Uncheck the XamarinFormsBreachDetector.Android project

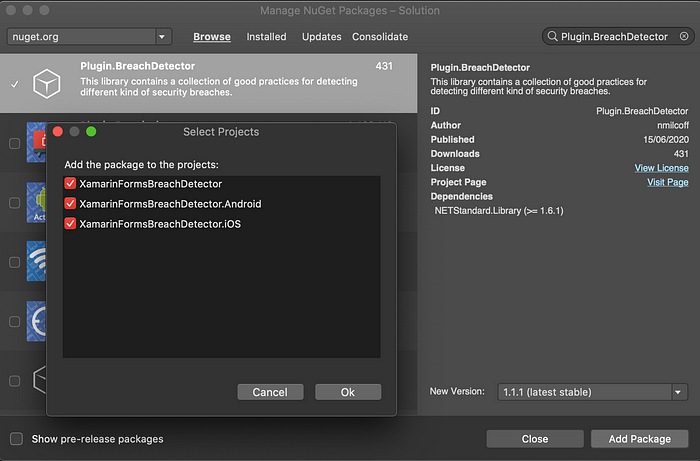(x=70, y=204)
